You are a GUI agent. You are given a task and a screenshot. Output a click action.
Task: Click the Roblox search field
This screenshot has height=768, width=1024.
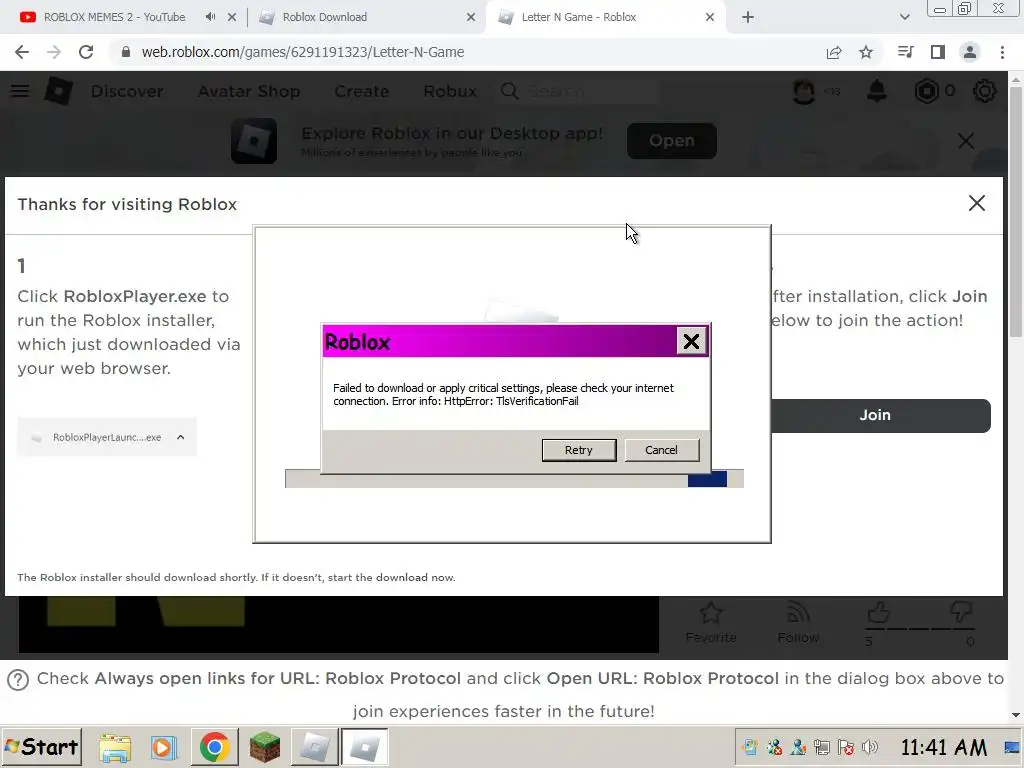pos(578,91)
